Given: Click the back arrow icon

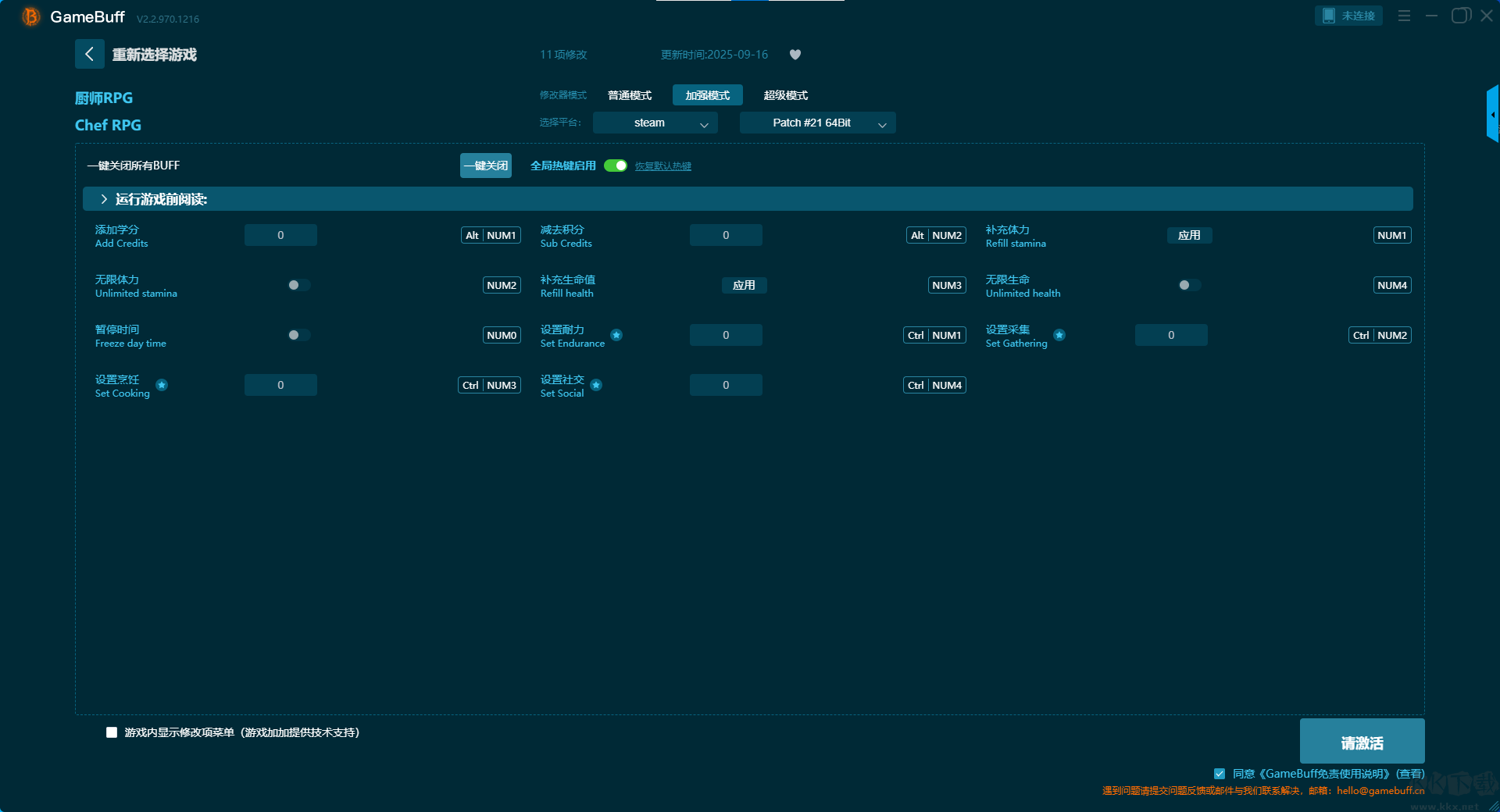Looking at the screenshot, I should click(89, 54).
